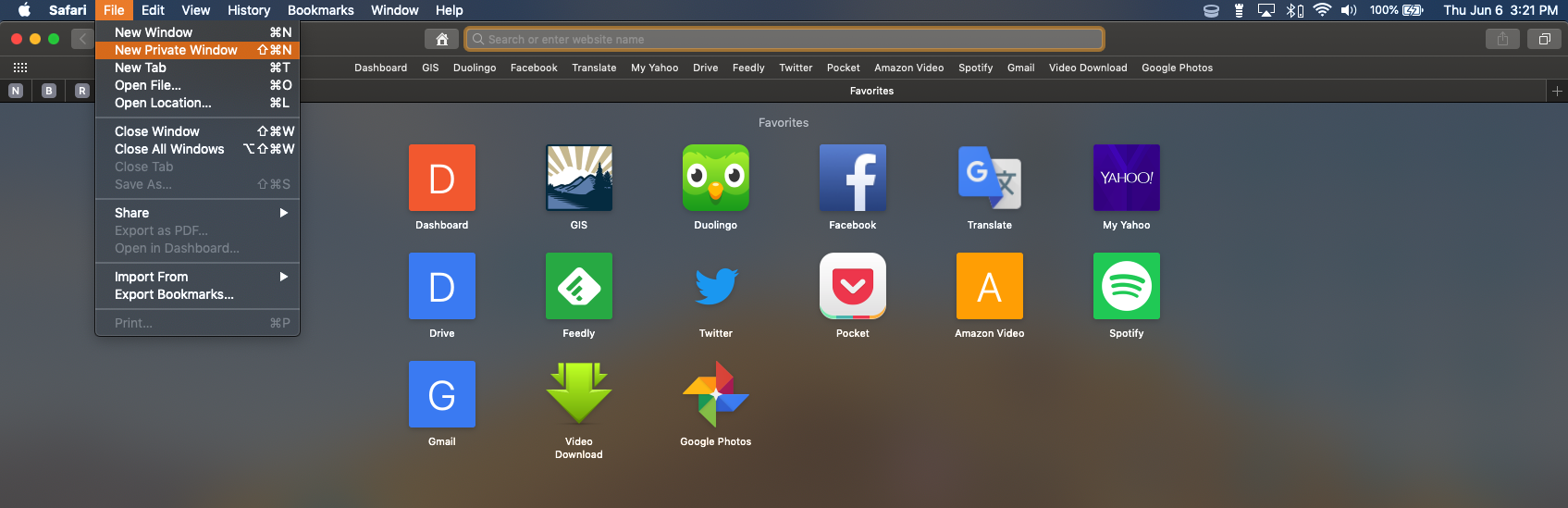Open the Gmail favorite tile
Screen dimensions: 1568x508
[x=442, y=394]
